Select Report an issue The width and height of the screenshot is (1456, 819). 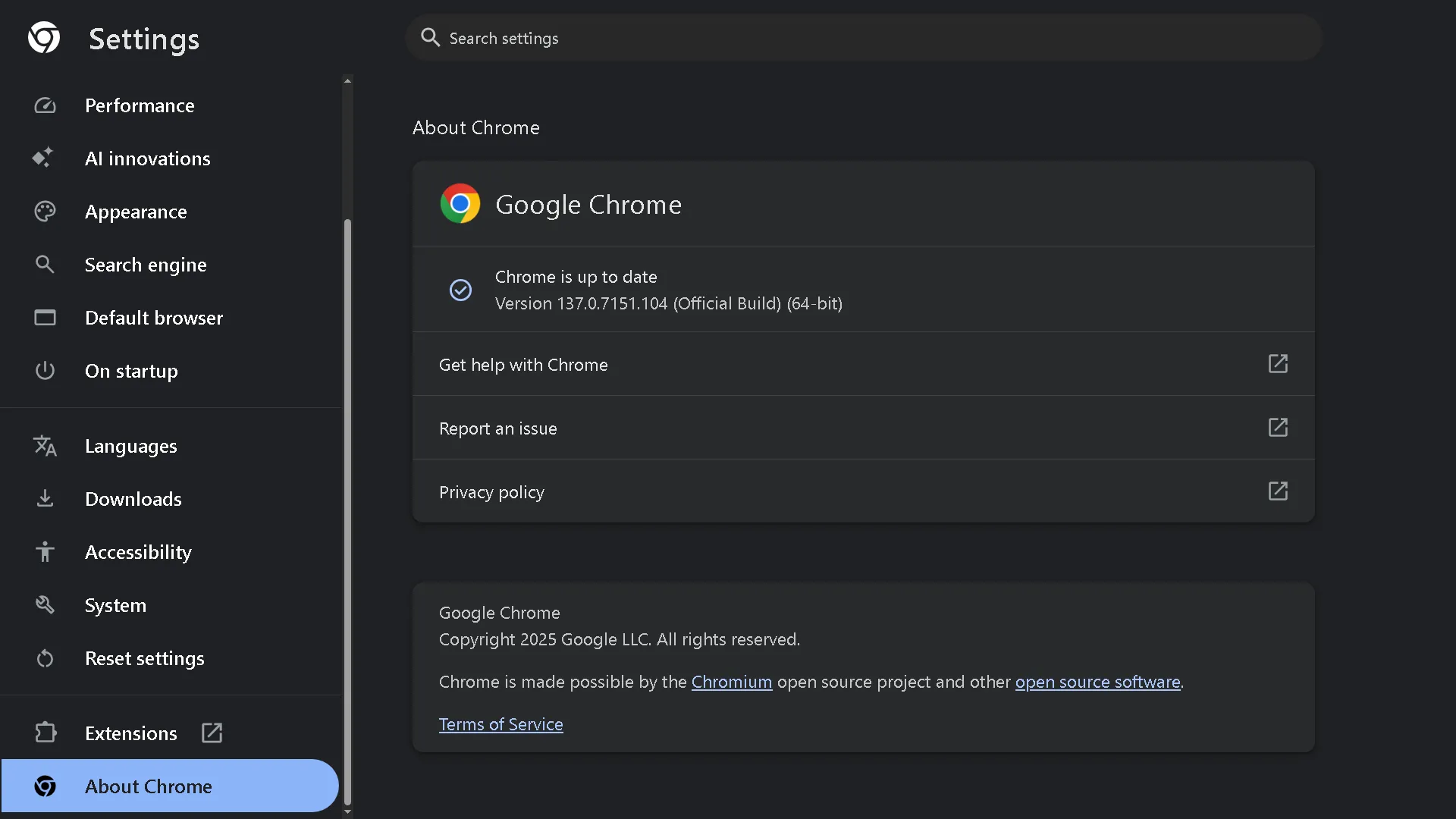tap(497, 428)
